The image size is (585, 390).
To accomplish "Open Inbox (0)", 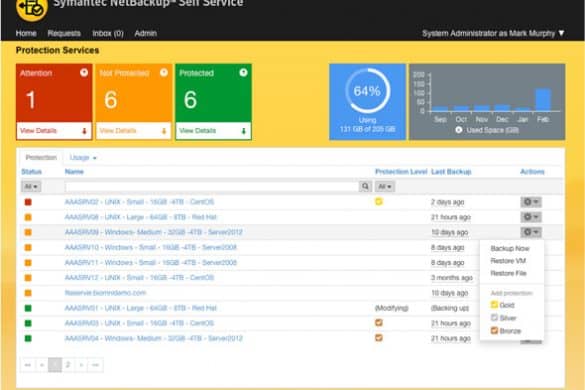I will pyautogui.click(x=108, y=33).
